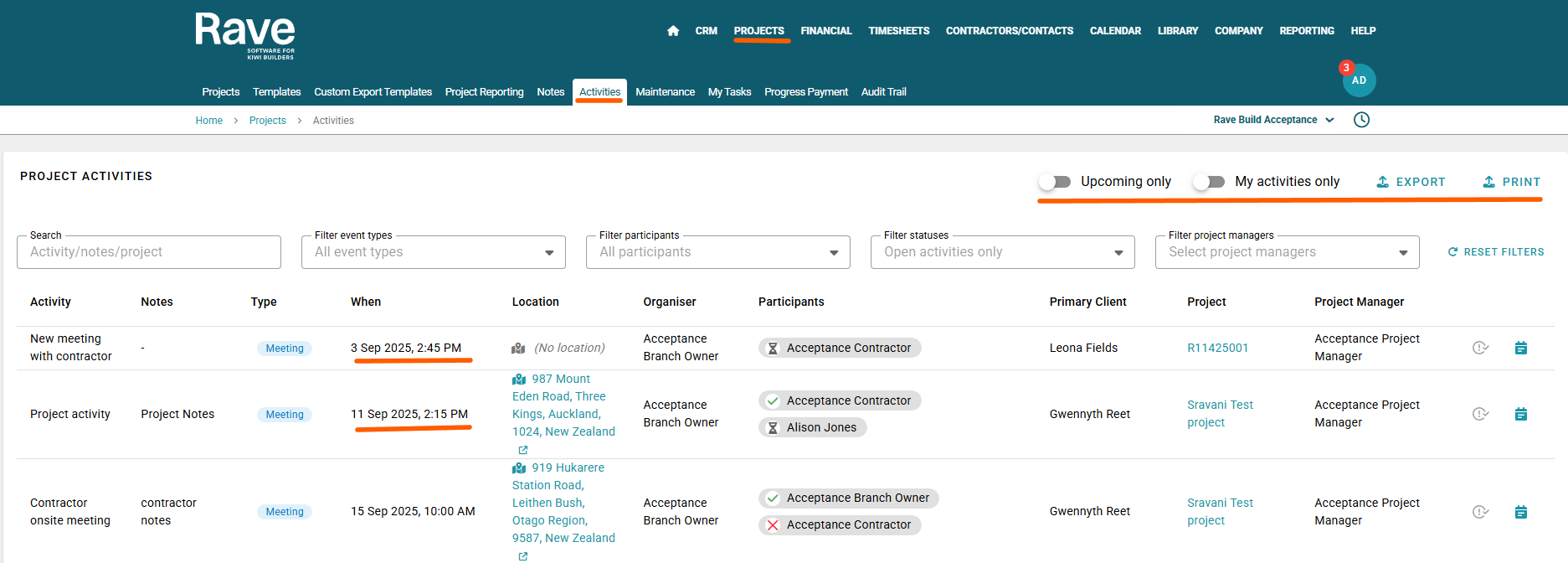Click the Activity/notes/project search field
Viewport: 1568px width, 563px height.
(x=148, y=252)
